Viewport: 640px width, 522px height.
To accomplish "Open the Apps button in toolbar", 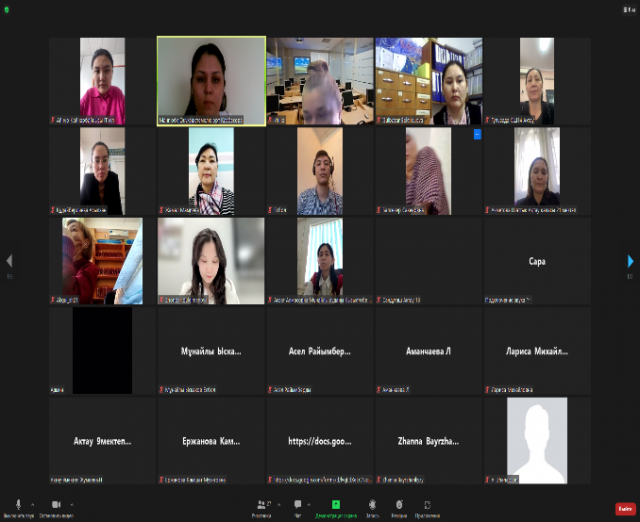I will tap(429, 505).
